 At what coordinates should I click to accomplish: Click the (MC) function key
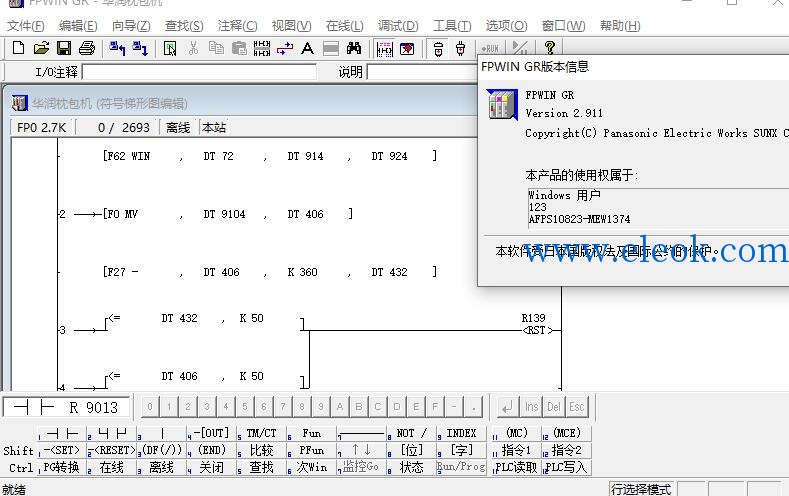516,433
